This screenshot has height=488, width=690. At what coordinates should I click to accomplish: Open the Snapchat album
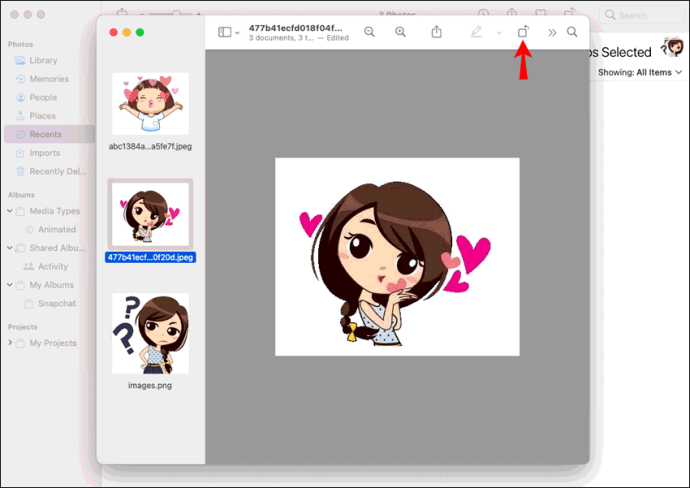[58, 303]
